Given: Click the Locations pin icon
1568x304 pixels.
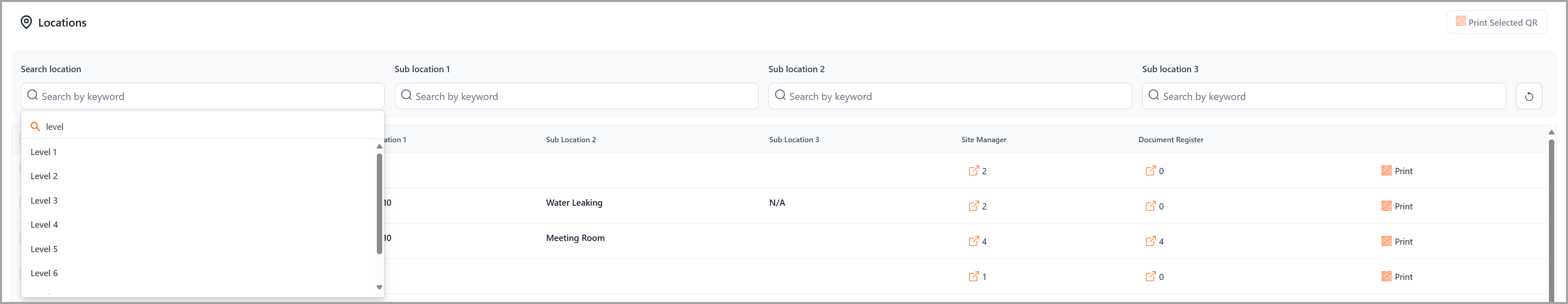Looking at the screenshot, I should tap(26, 22).
